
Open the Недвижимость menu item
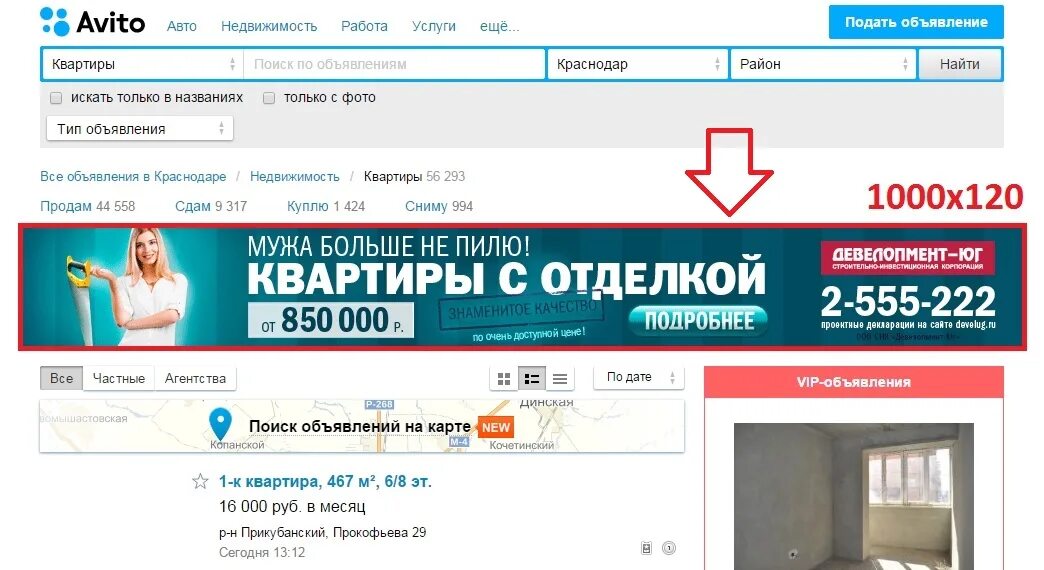point(269,26)
